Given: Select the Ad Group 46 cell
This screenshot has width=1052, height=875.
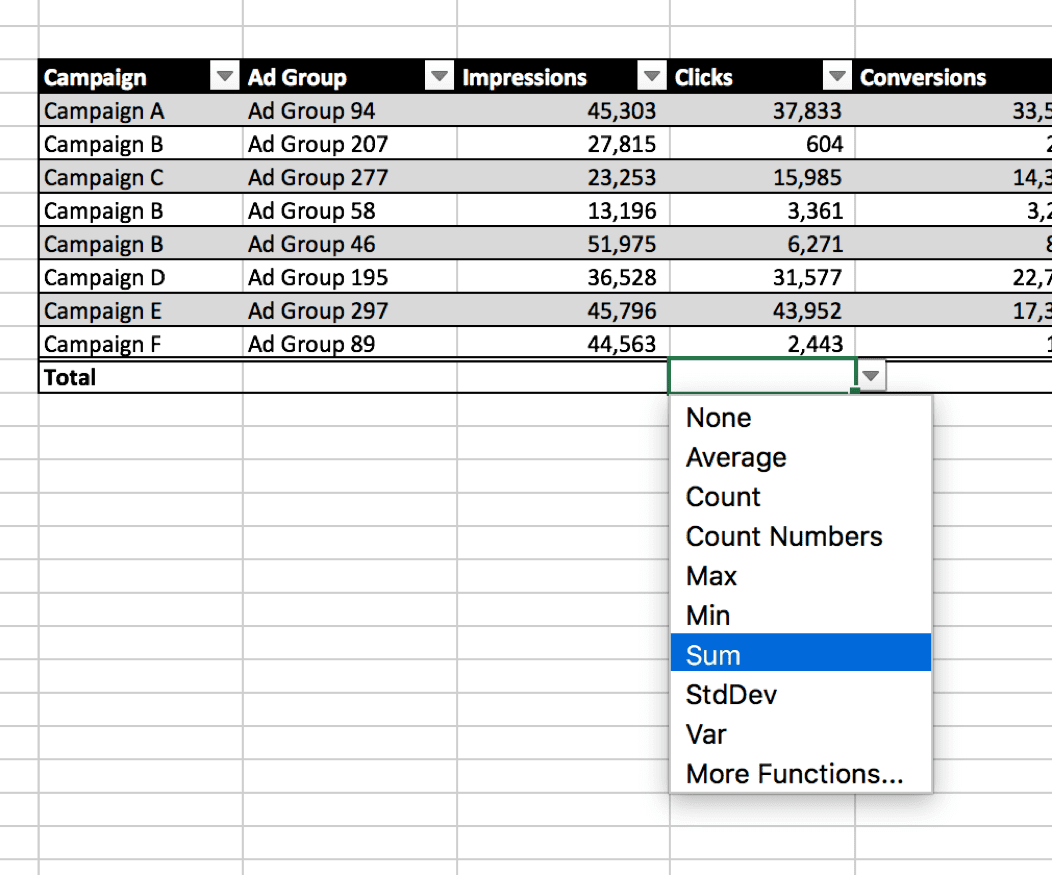Looking at the screenshot, I should [x=350, y=244].
